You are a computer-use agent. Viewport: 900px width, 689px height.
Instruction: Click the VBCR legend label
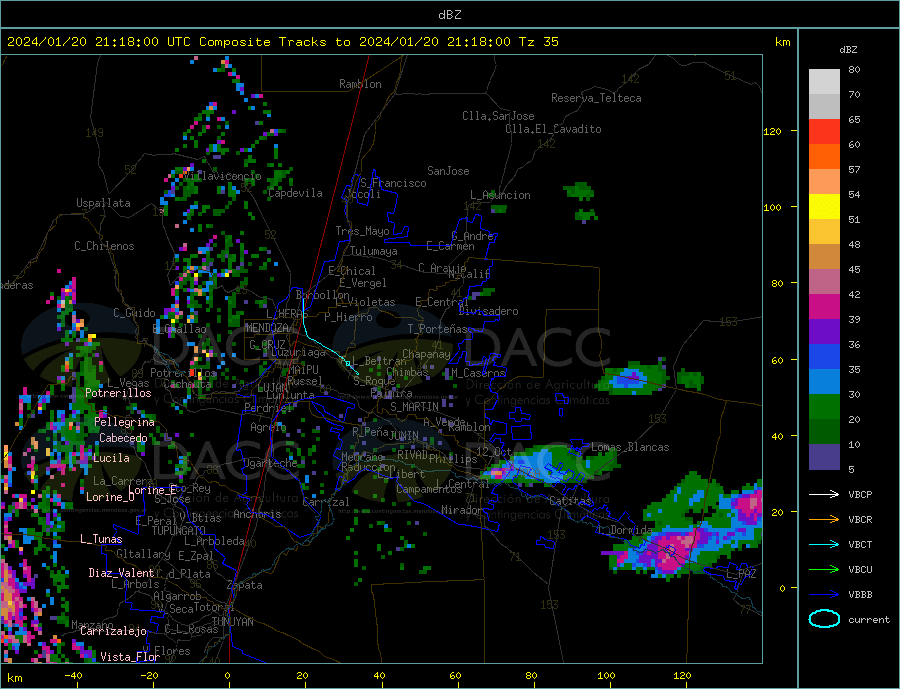860,520
